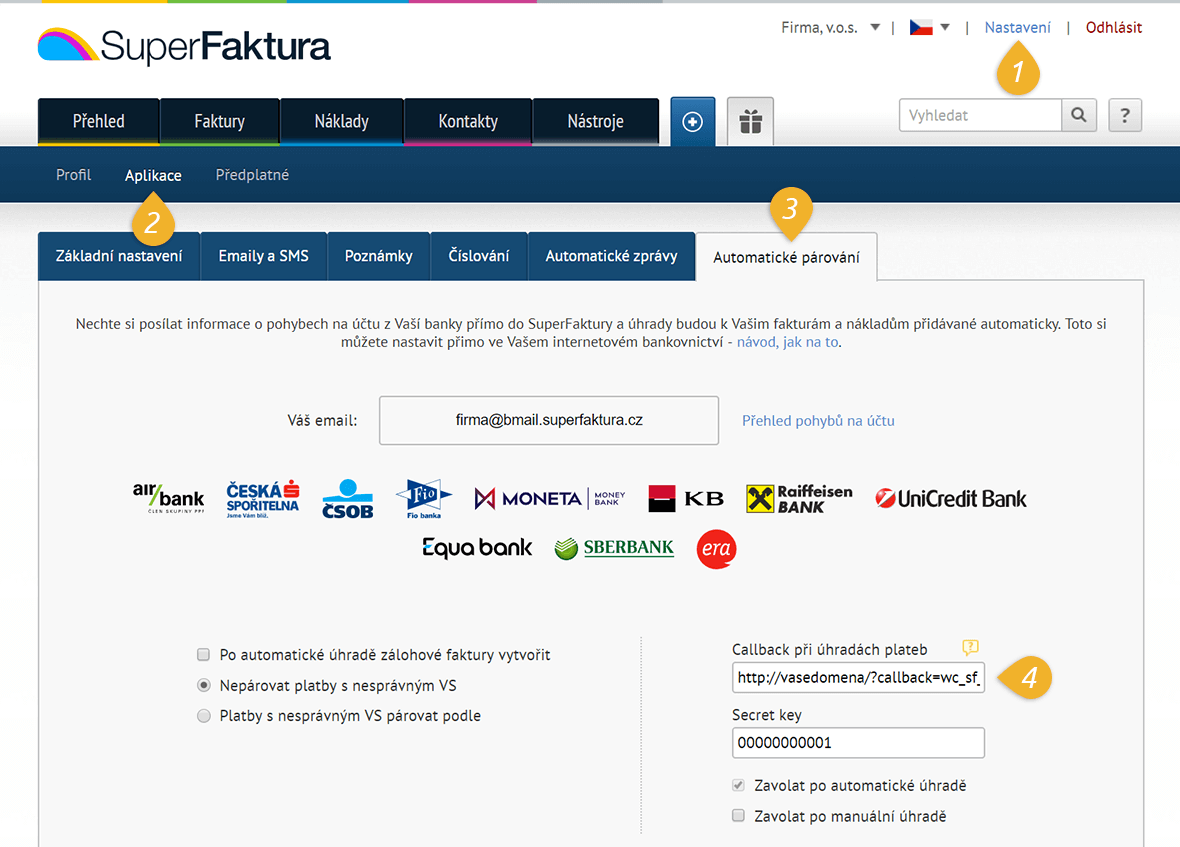Toggle 'Zavolat po automatické úhradě' checkbox
The height and width of the screenshot is (847, 1180).
(738, 785)
